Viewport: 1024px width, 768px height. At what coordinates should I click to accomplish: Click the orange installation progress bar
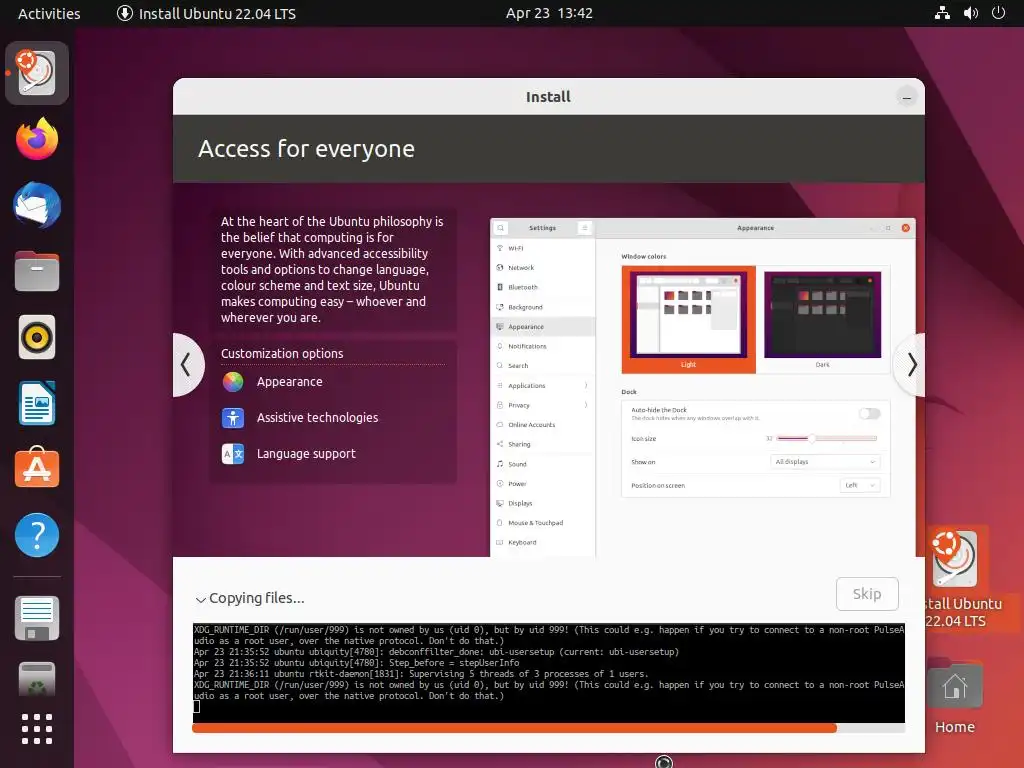[x=514, y=728]
